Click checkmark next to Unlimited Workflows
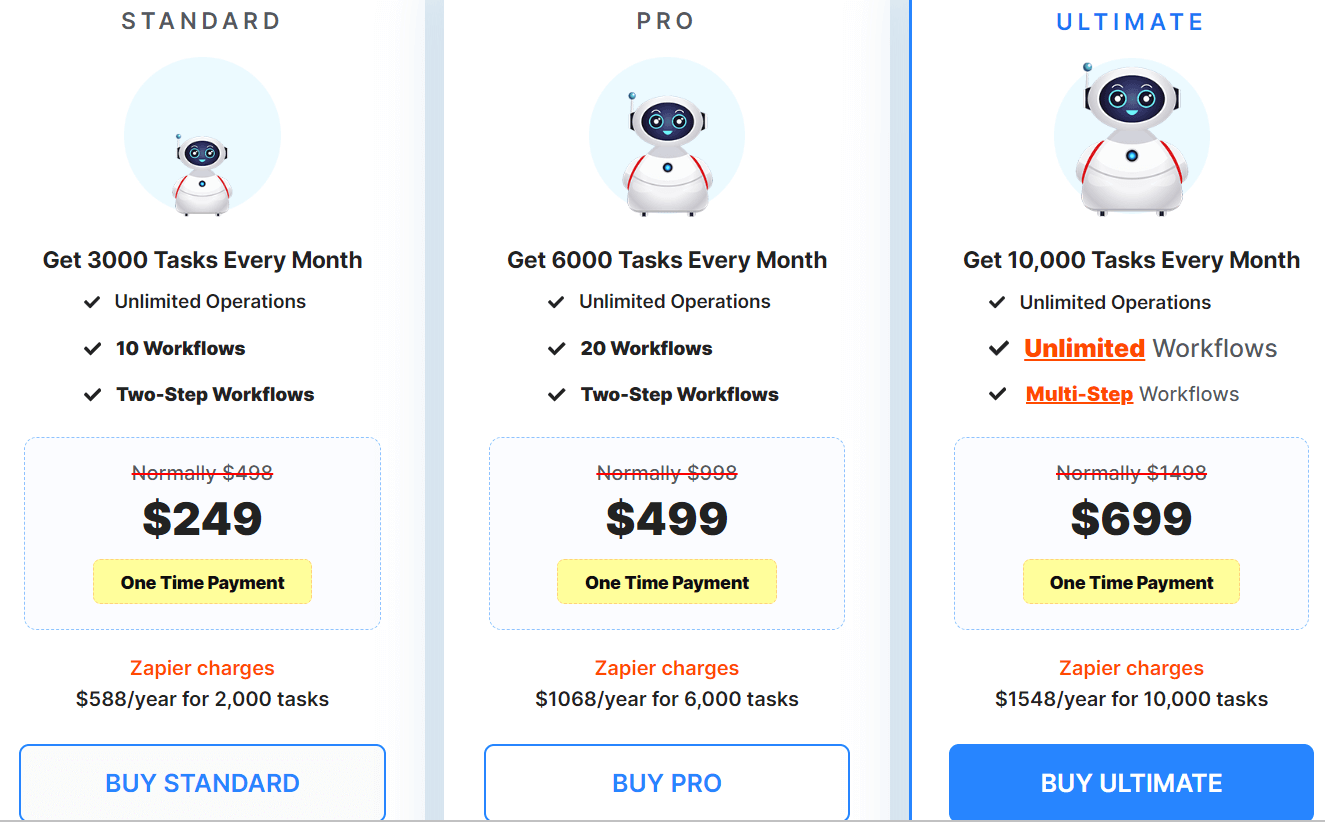Viewport: 1325px width, 822px height. (998, 349)
